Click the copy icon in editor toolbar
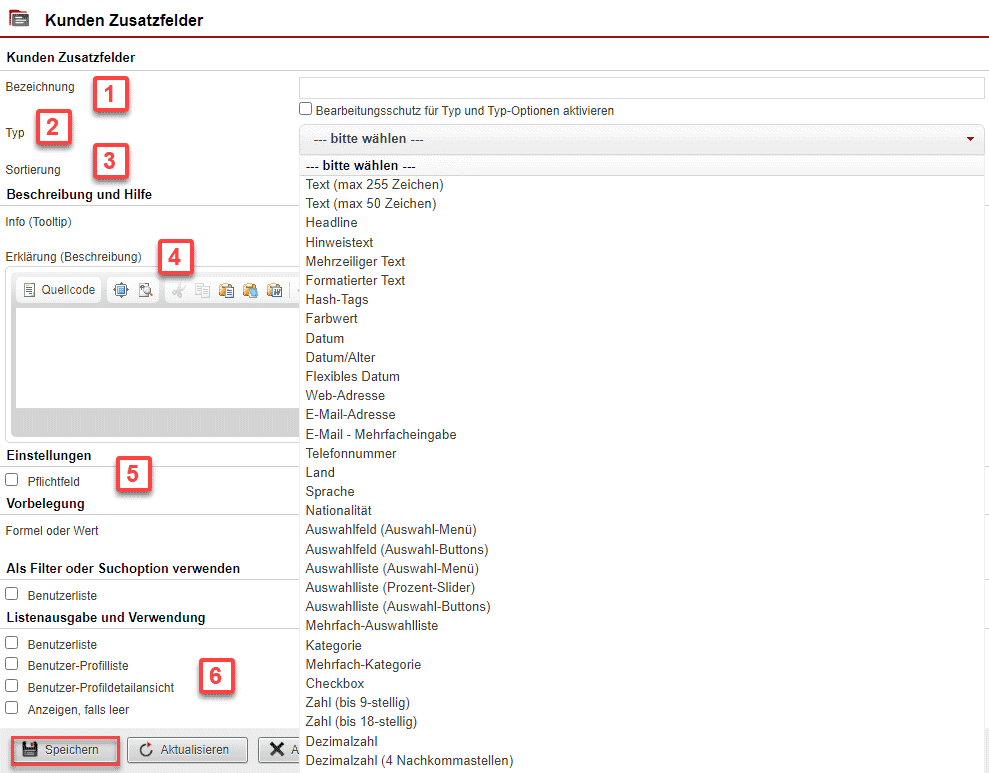 pyautogui.click(x=202, y=290)
